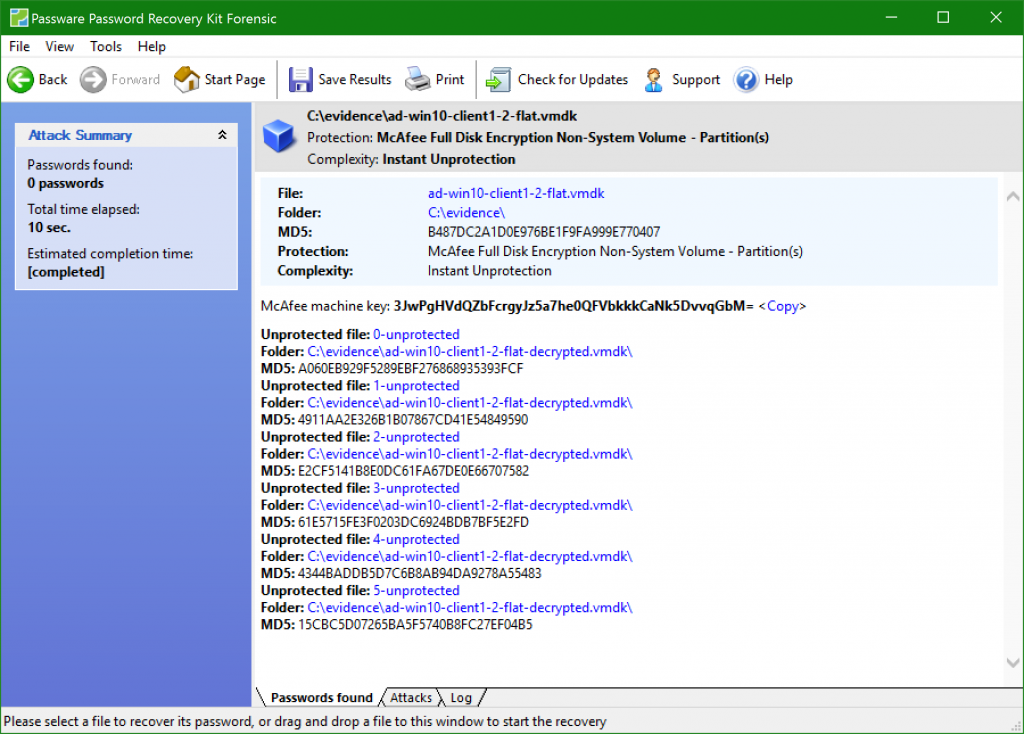The image size is (1024, 734).
Task: Click the scrollbar down arrow in results
Action: [x=1012, y=663]
